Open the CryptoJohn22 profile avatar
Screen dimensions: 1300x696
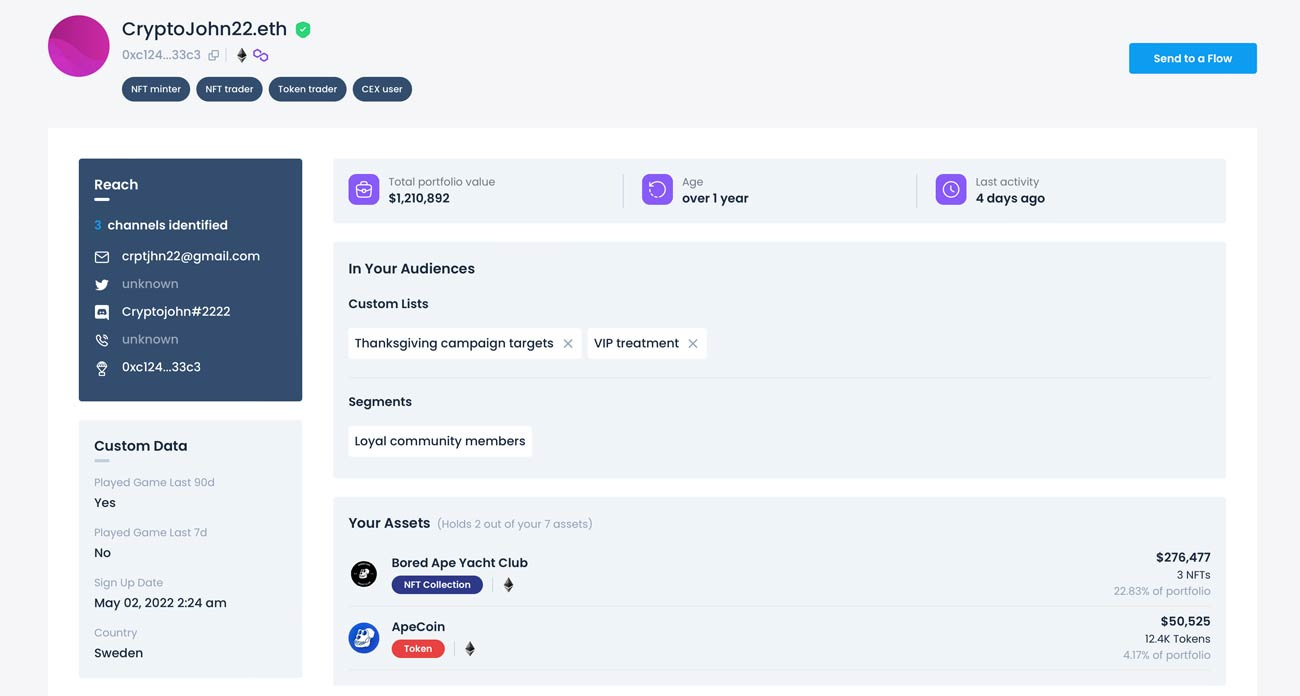[78, 46]
